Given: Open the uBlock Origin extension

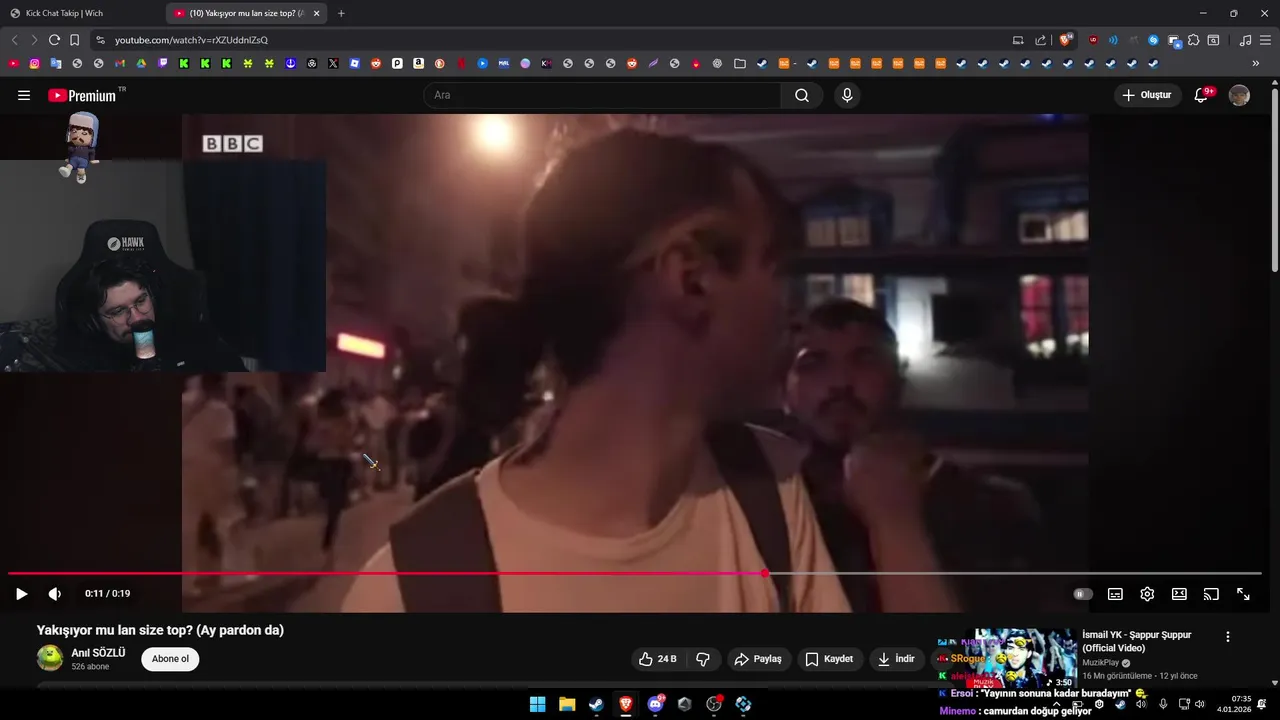Looking at the screenshot, I should point(1093,40).
